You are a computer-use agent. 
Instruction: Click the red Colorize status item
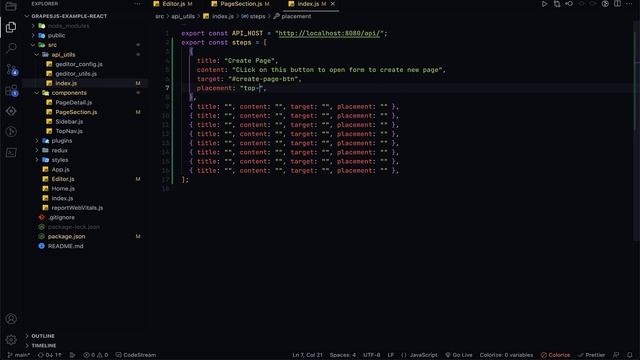click(555, 355)
